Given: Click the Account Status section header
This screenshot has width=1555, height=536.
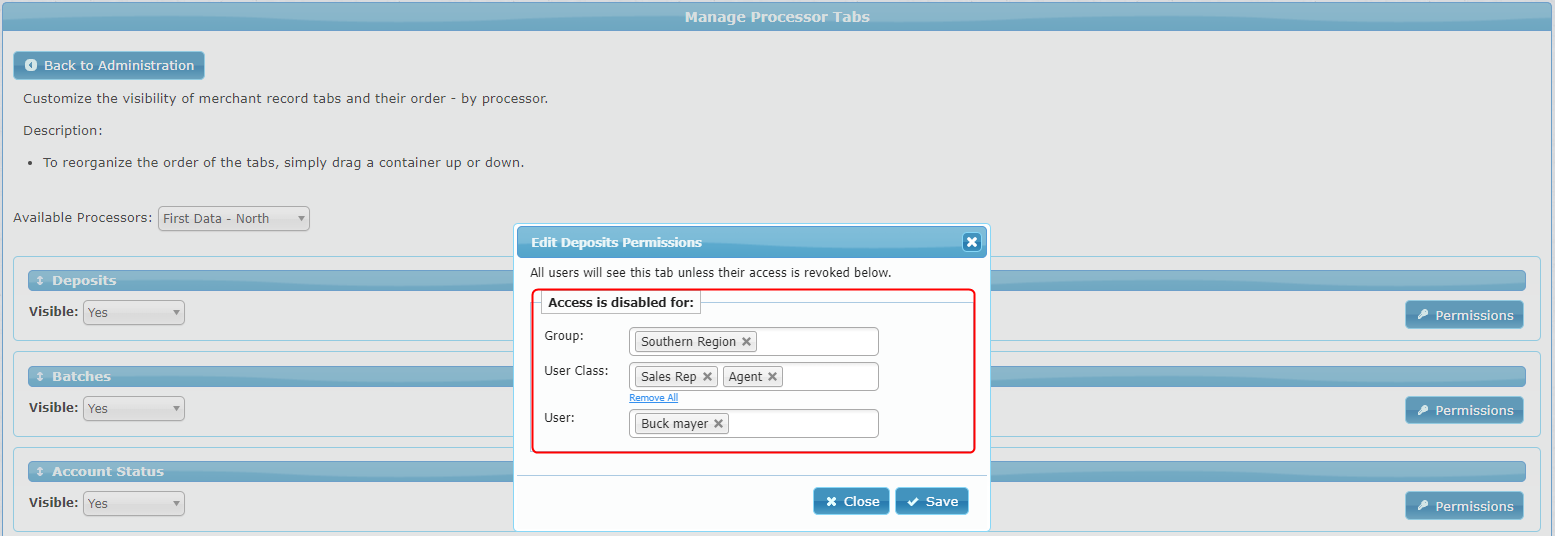Looking at the screenshot, I should coord(777,472).
